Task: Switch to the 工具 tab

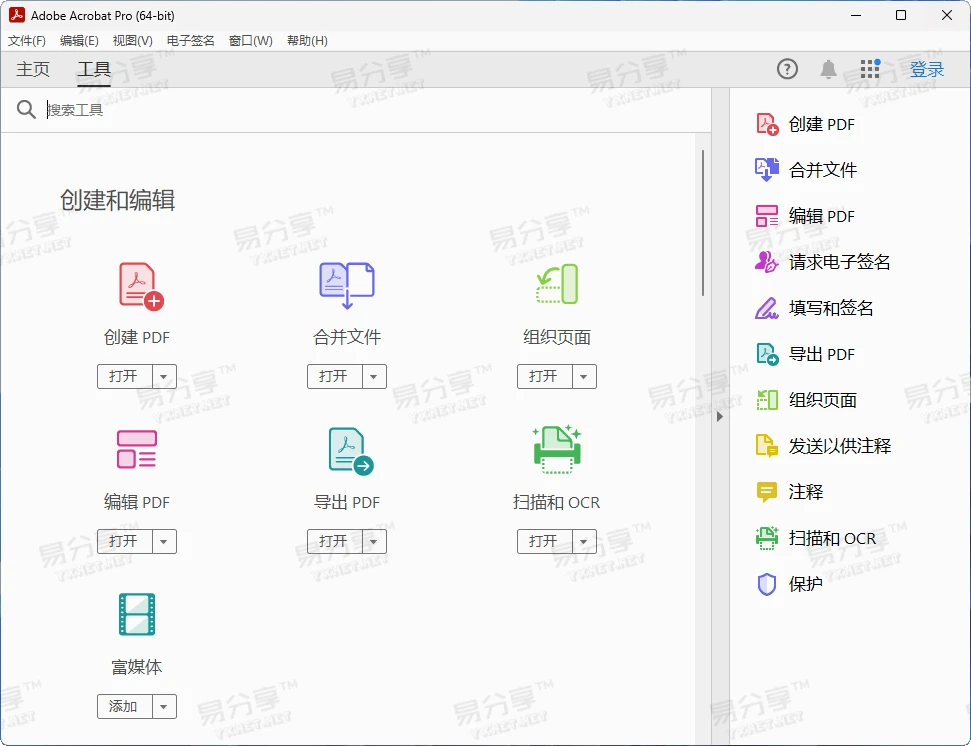Action: [94, 69]
